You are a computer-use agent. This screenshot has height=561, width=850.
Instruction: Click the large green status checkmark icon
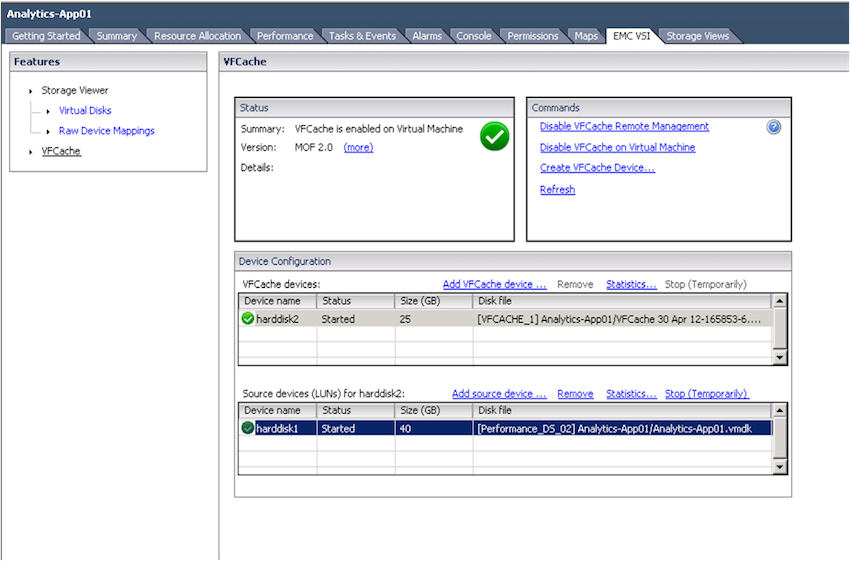pos(494,136)
